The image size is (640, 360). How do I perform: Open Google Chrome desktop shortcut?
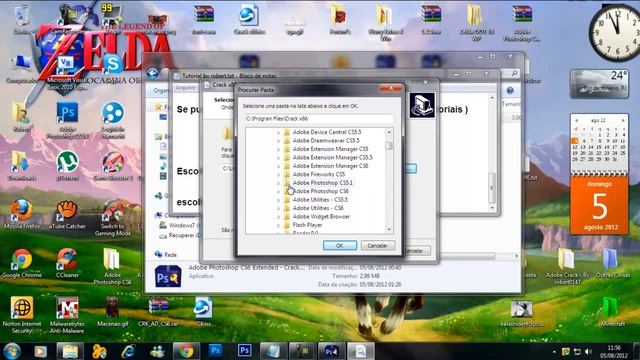pos(22,263)
